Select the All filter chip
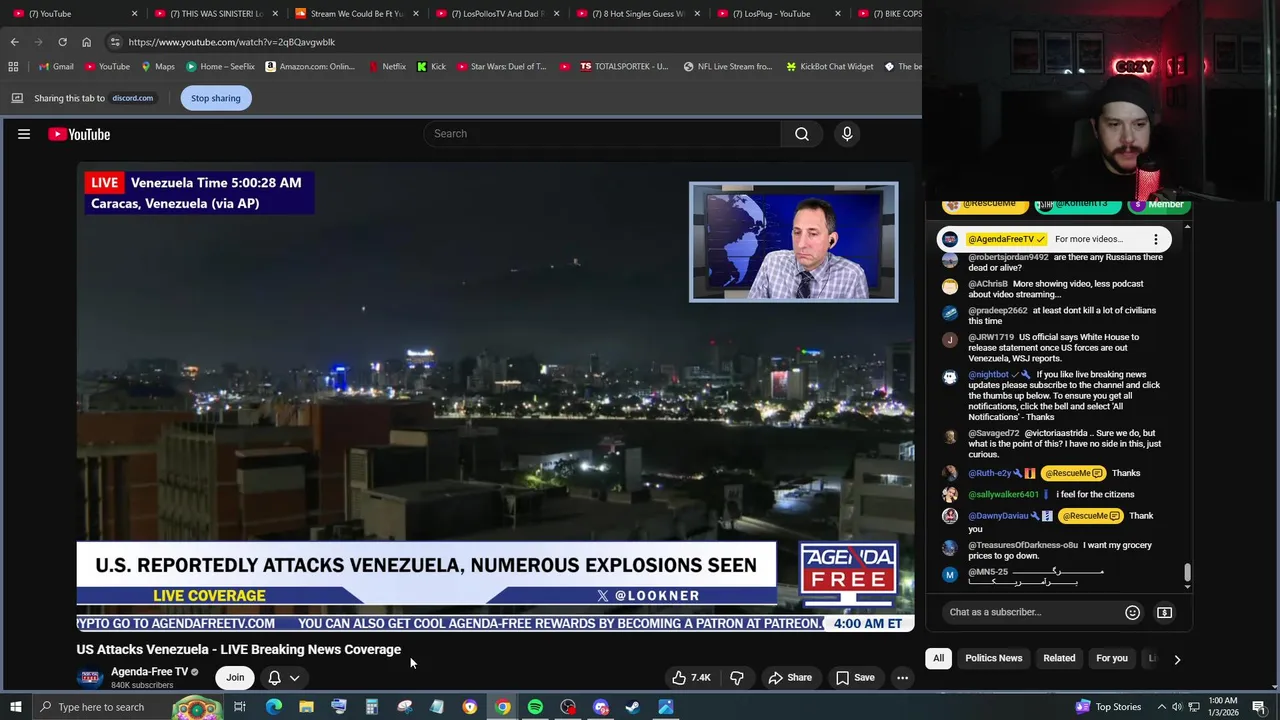1280x720 pixels. click(x=938, y=658)
